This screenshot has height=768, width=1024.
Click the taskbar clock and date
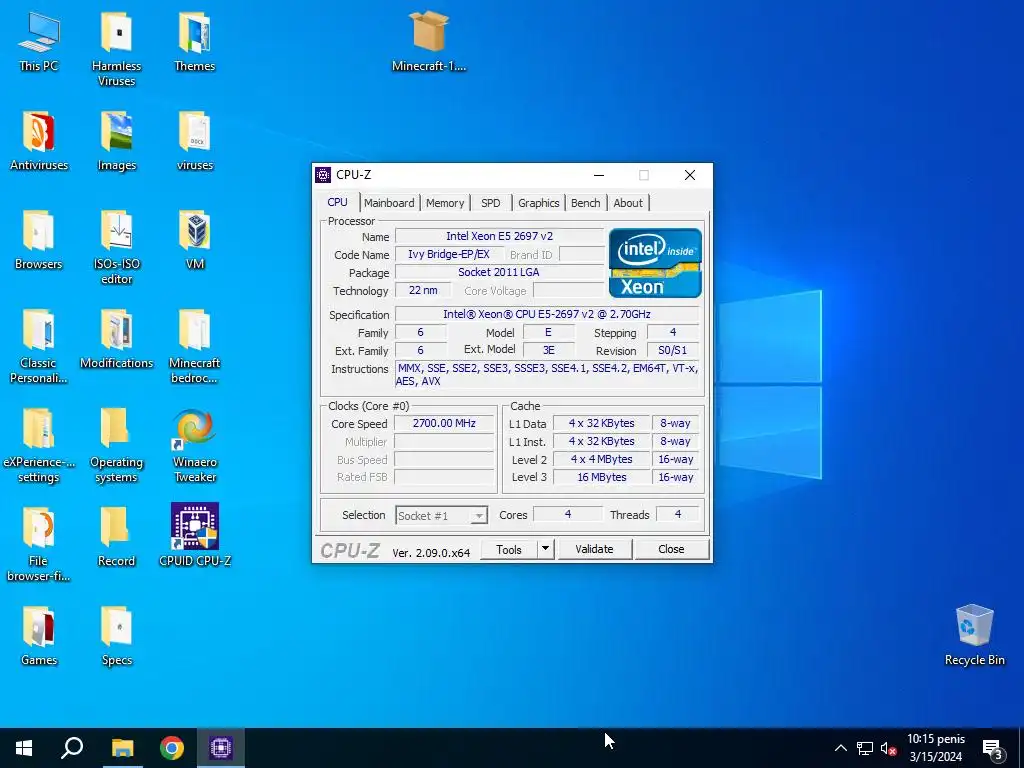click(935, 748)
